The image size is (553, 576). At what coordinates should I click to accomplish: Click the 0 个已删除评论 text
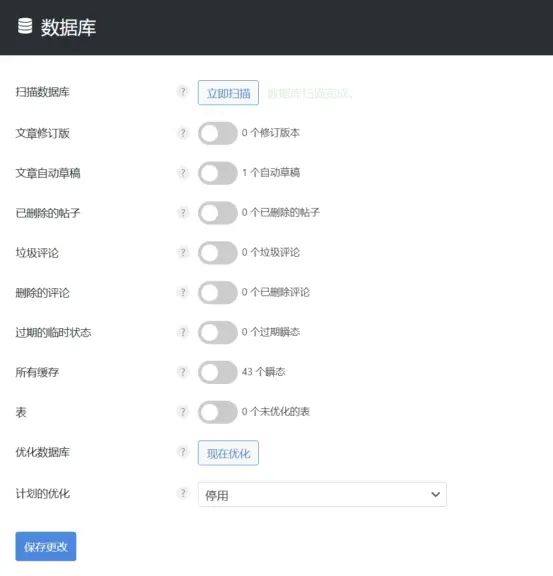[x=276, y=292]
